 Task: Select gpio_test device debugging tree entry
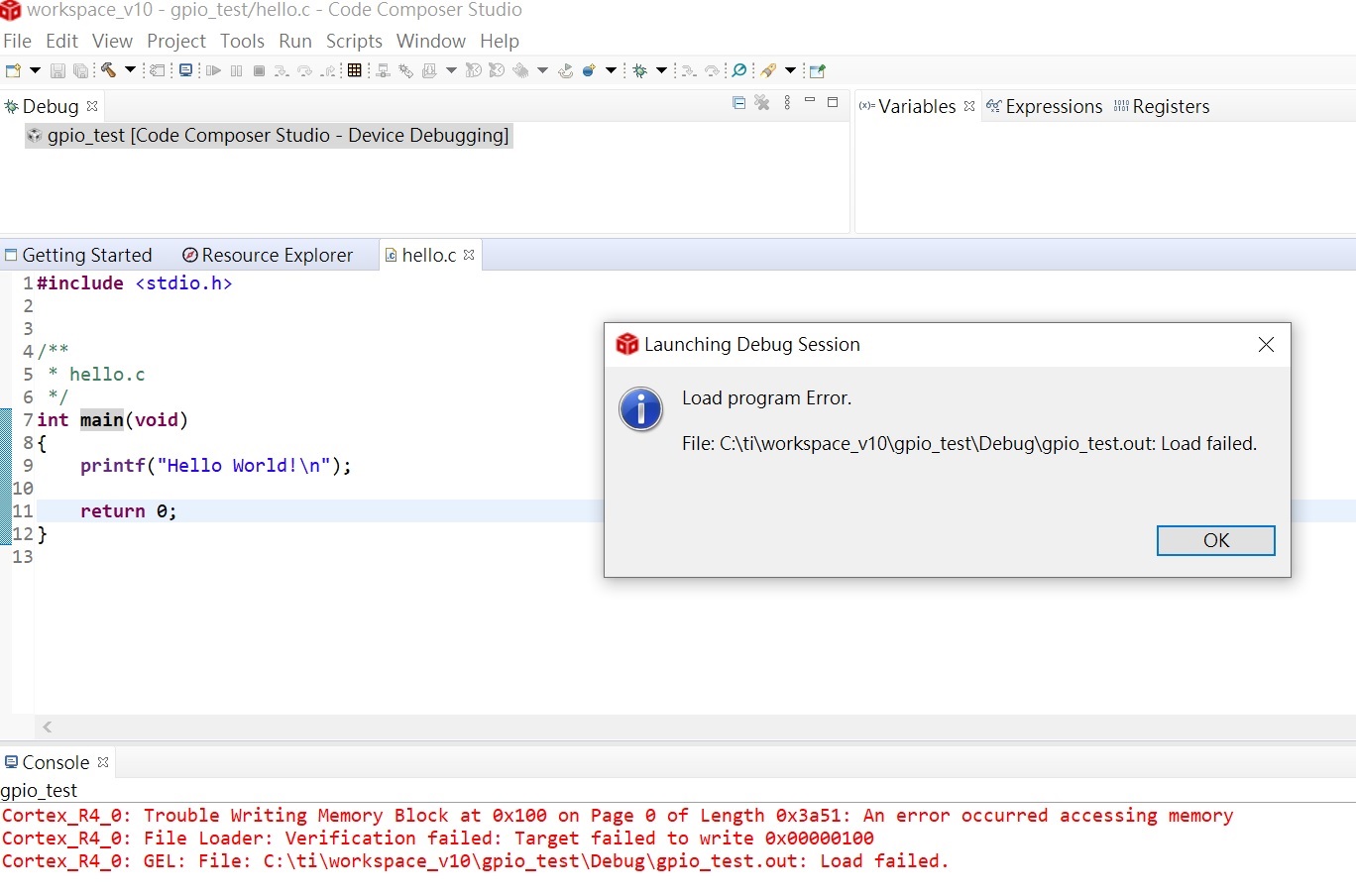click(268, 135)
